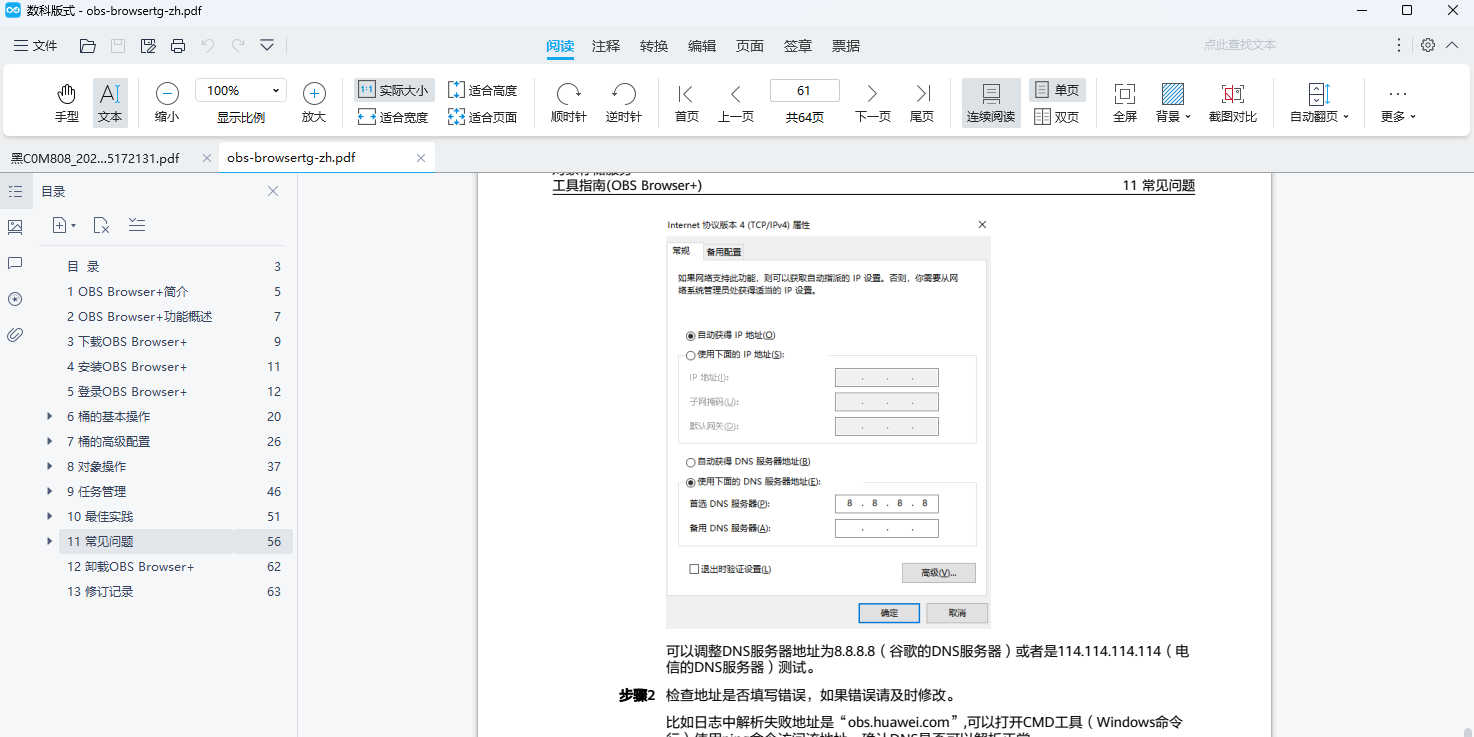Click the open folder icon
This screenshot has height=737, width=1474.
88,45
